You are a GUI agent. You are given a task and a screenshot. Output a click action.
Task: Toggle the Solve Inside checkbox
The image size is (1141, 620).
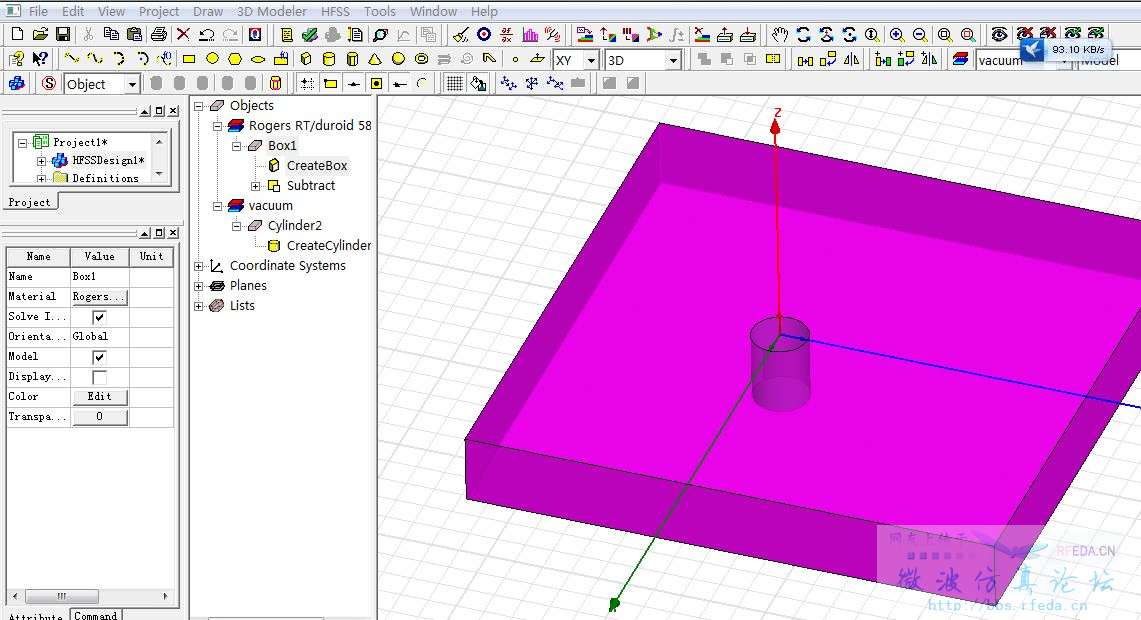coord(99,317)
